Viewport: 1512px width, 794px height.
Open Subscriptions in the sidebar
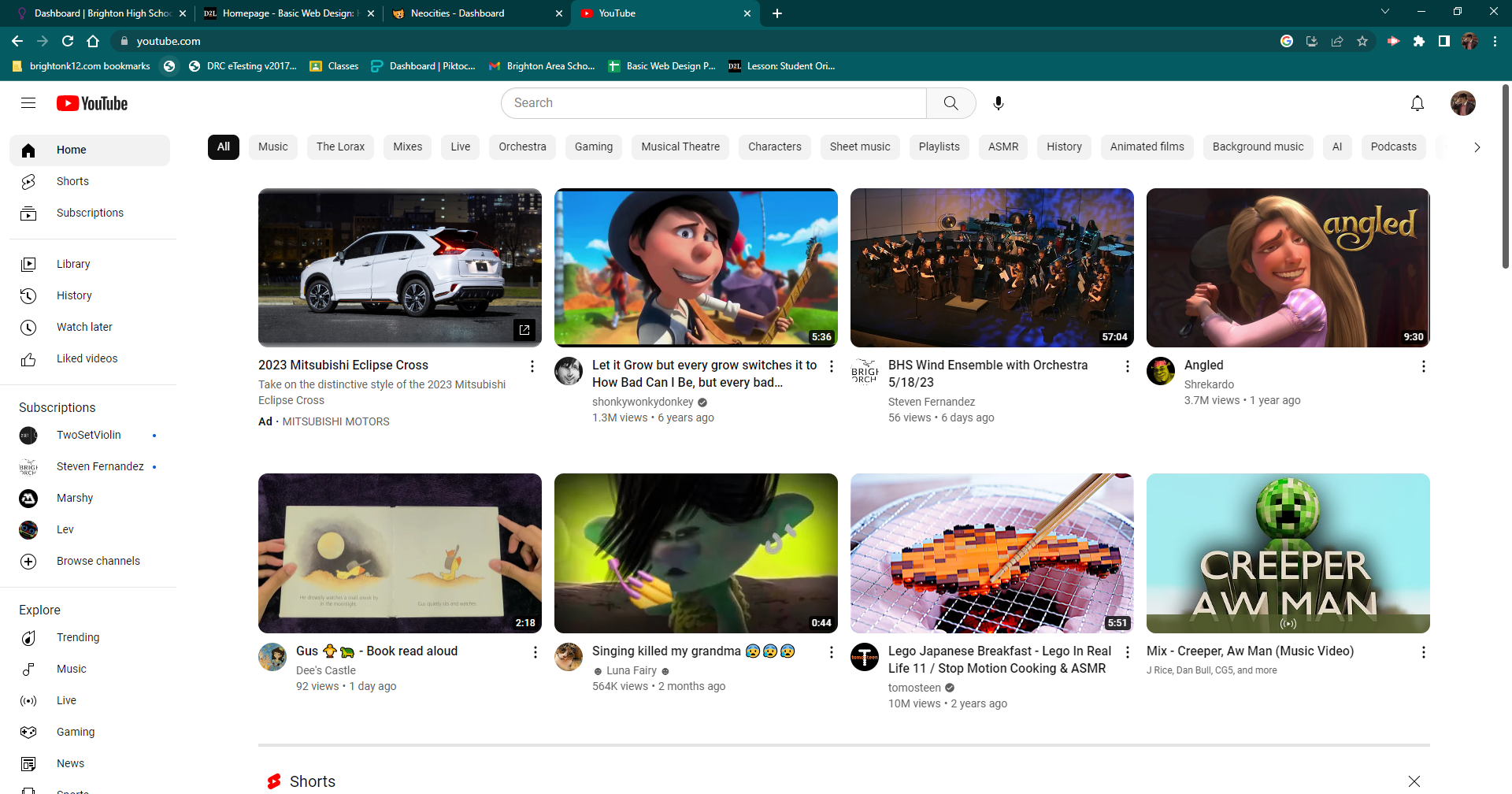pos(90,213)
